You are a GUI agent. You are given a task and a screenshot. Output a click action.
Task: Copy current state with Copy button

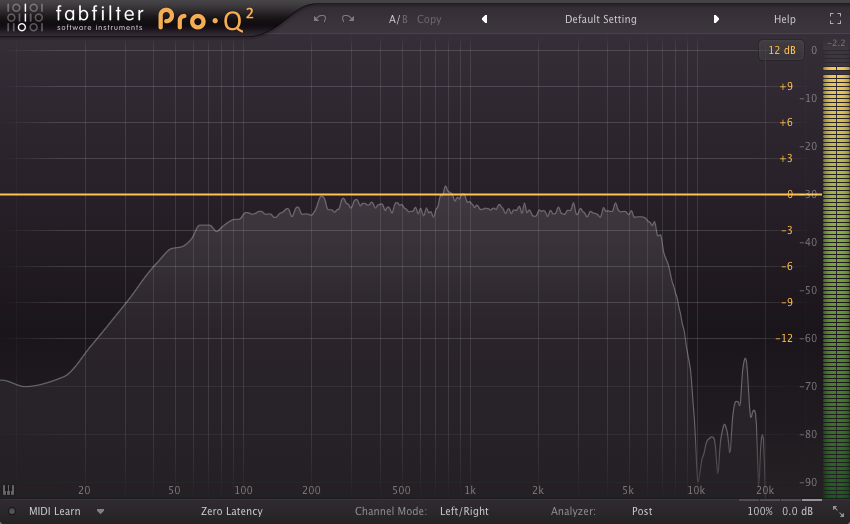[429, 20]
